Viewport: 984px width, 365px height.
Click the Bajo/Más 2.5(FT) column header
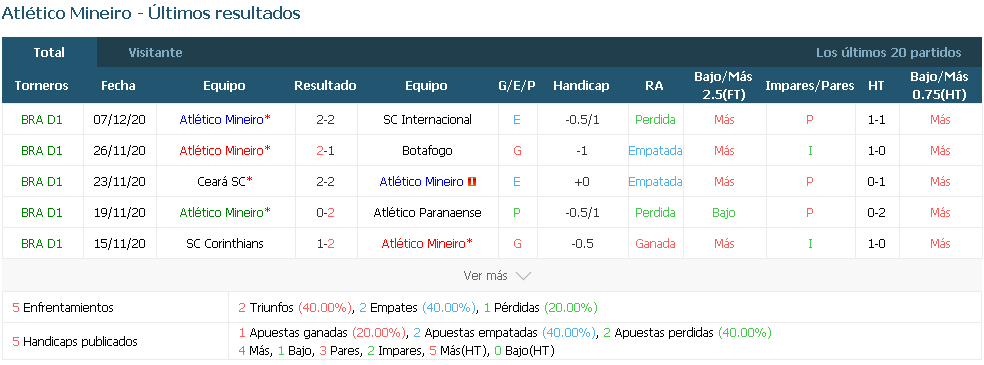pyautogui.click(x=723, y=86)
